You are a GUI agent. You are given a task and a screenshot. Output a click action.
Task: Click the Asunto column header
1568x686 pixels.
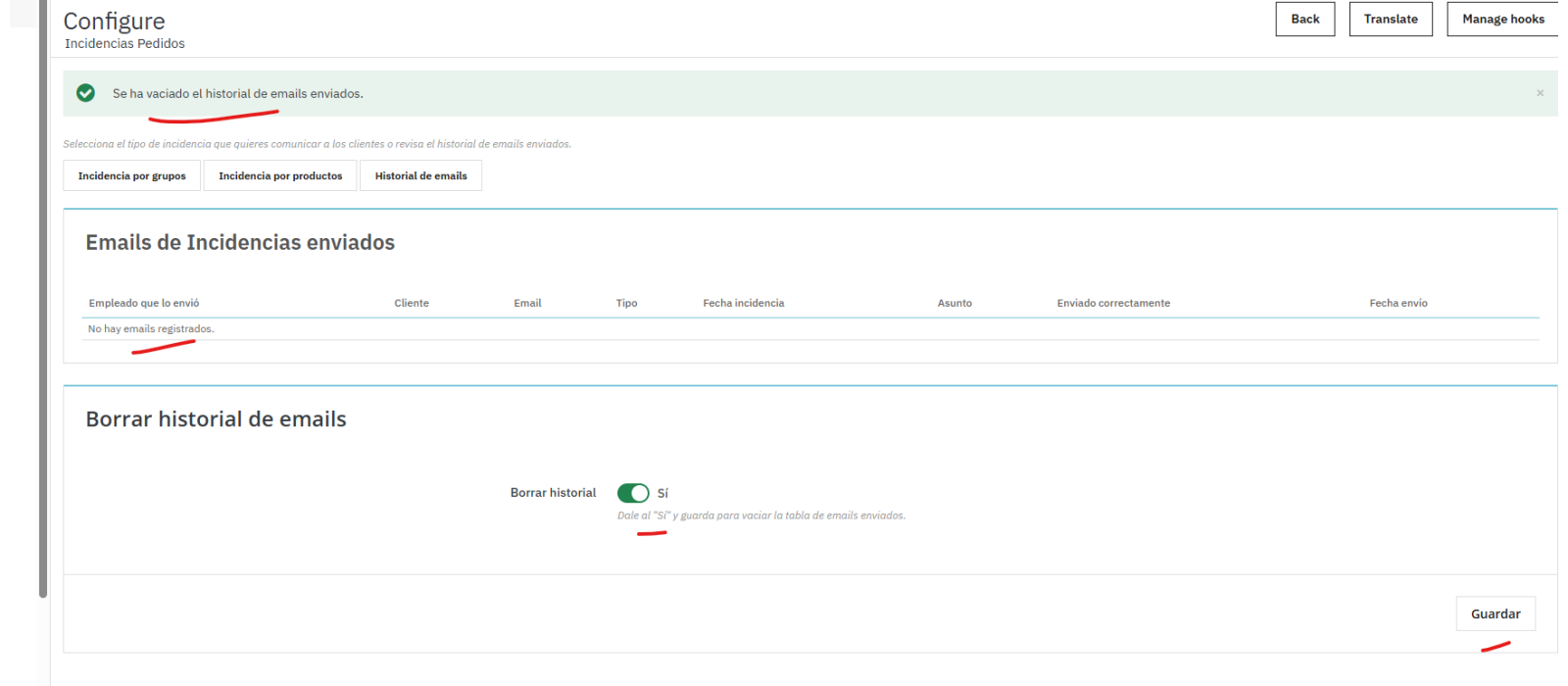pos(955,303)
